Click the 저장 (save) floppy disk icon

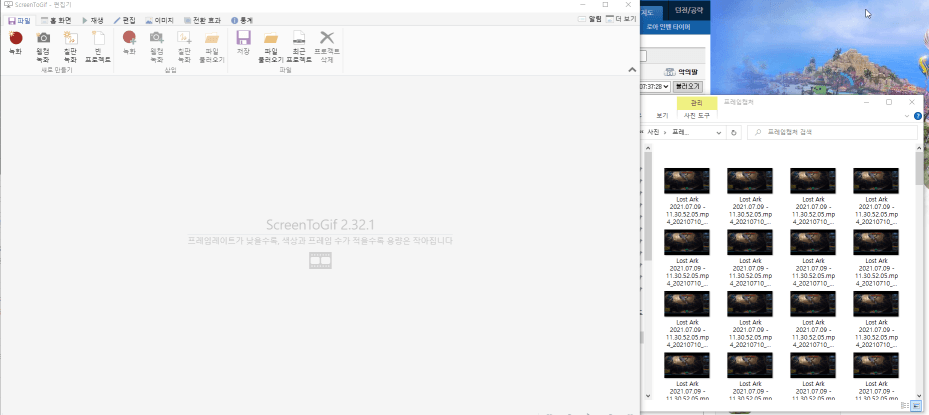(243, 45)
